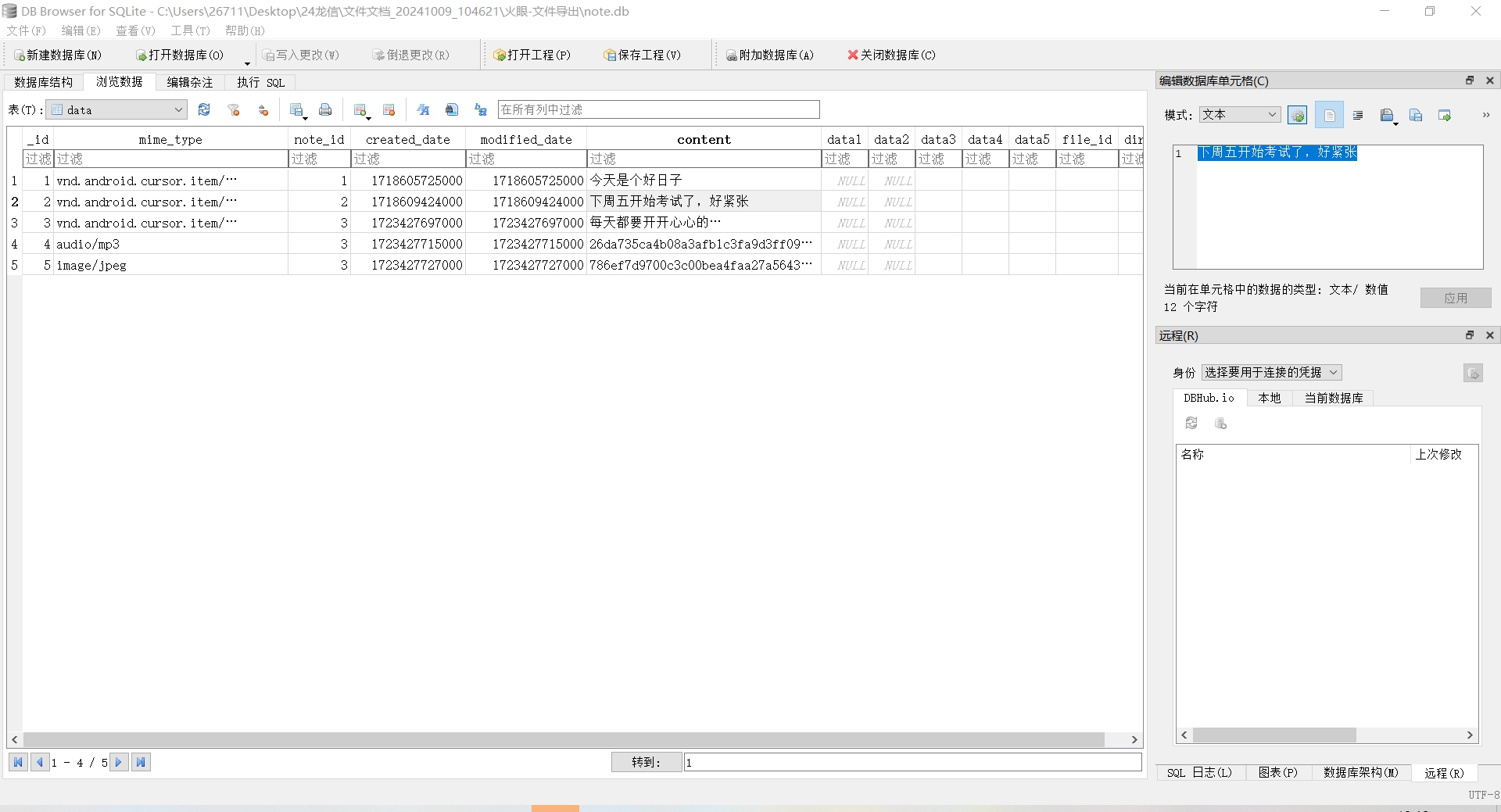The height and width of the screenshot is (812, 1501).
Task: Clear all filters icon in browse toolbar
Action: tap(234, 109)
